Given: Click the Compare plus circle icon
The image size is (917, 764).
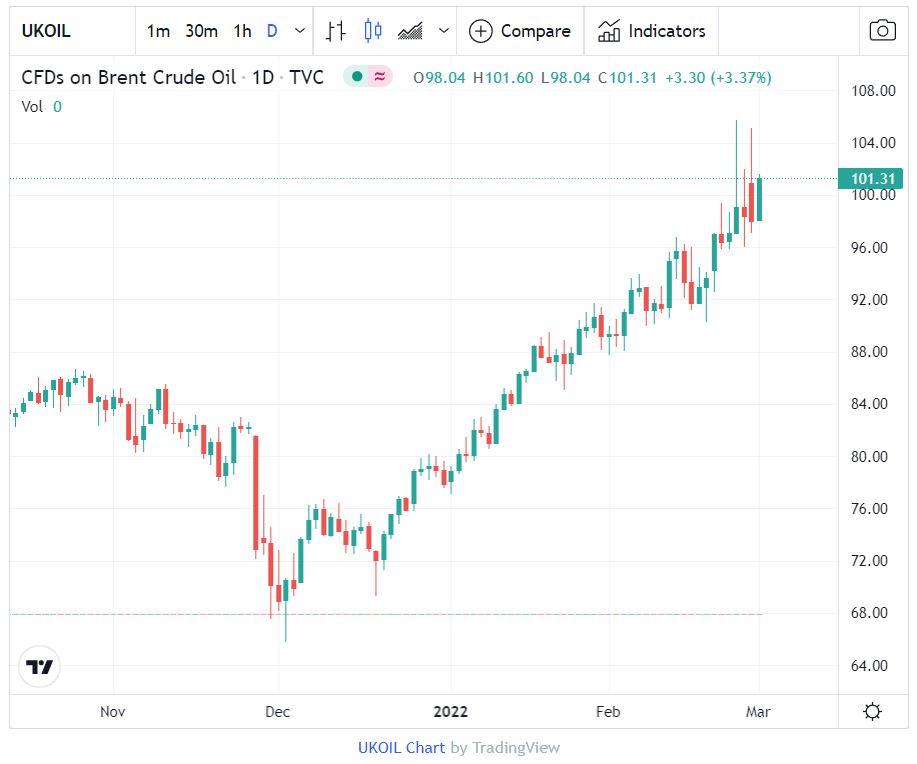Looking at the screenshot, I should 481,31.
